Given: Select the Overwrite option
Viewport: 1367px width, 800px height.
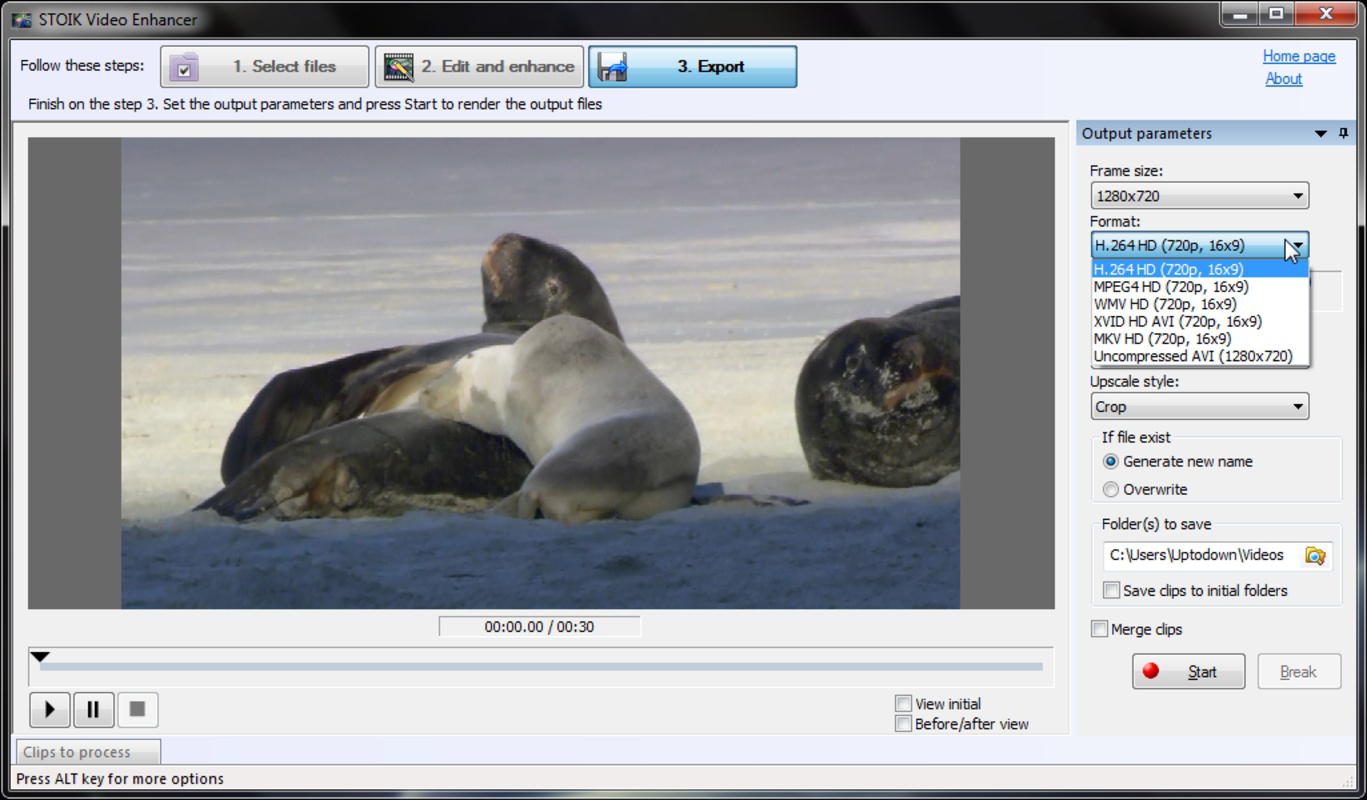Looking at the screenshot, I should coord(1145,490).
